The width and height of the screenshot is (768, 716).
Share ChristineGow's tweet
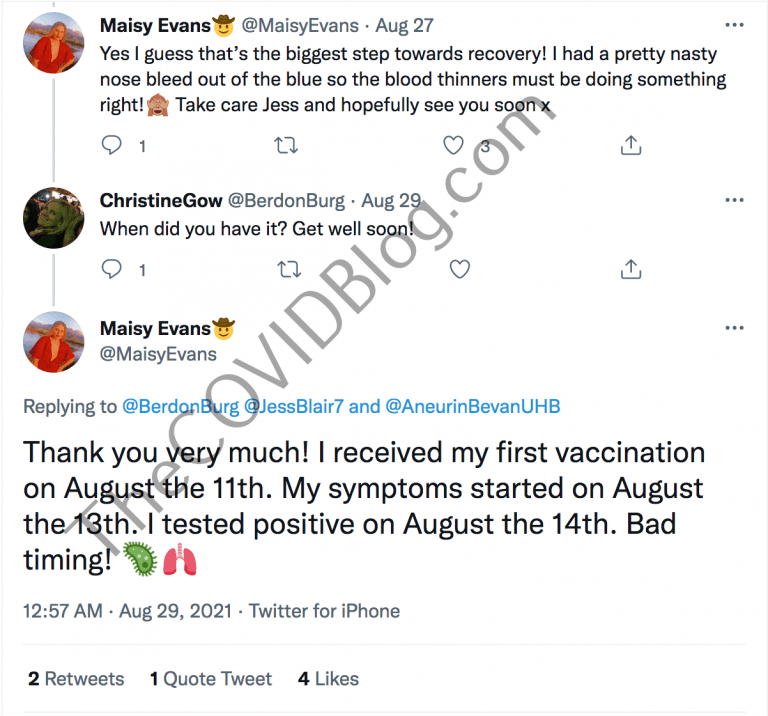(x=630, y=269)
